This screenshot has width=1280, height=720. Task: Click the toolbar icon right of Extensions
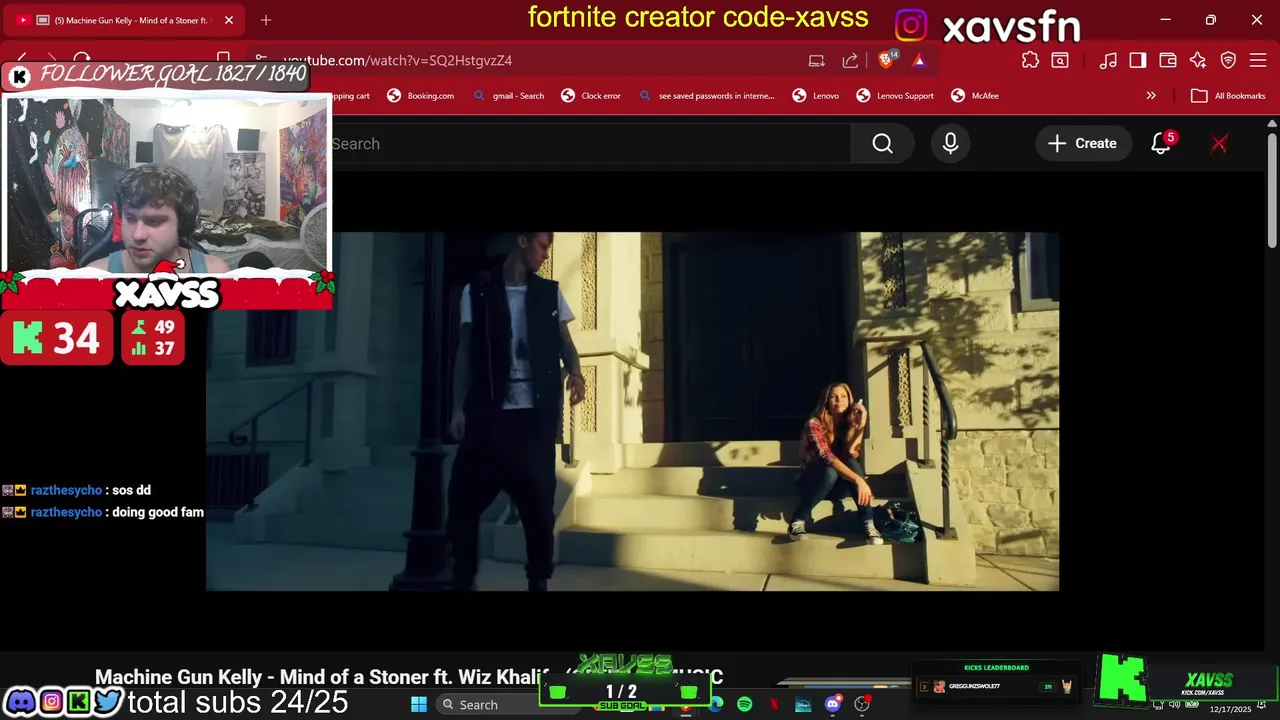pyautogui.click(x=1060, y=60)
